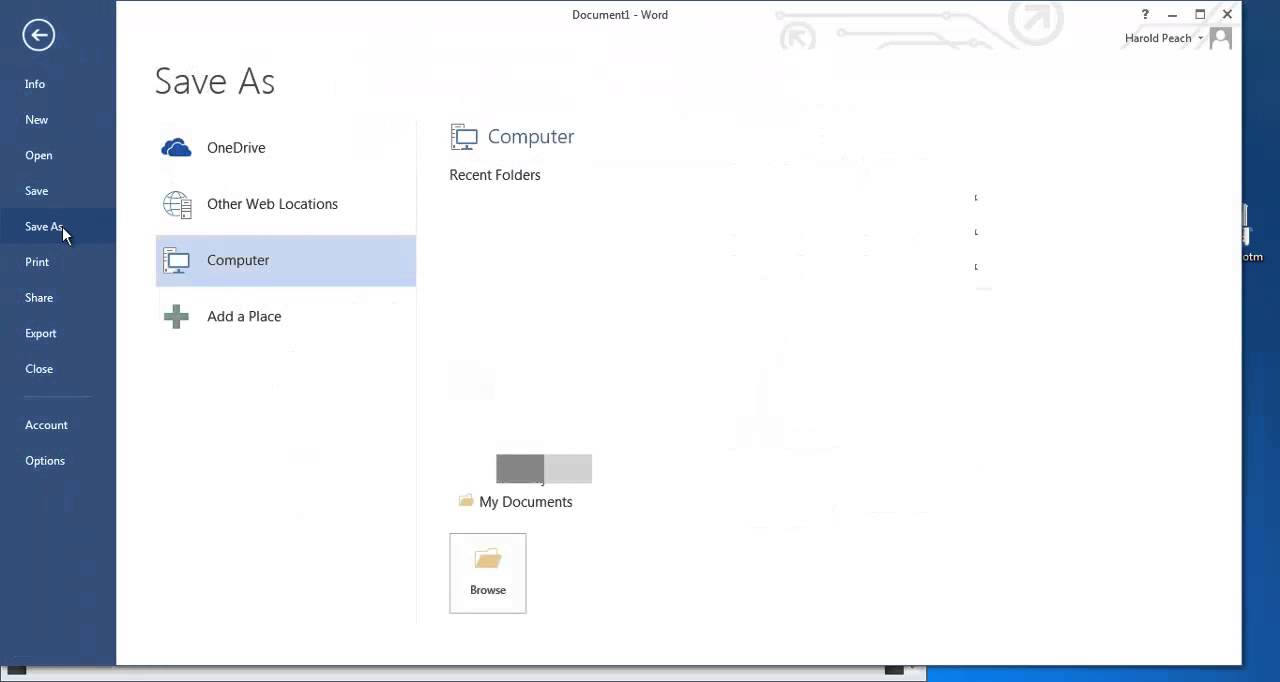Click the OneDrive cloud icon

click(x=176, y=148)
